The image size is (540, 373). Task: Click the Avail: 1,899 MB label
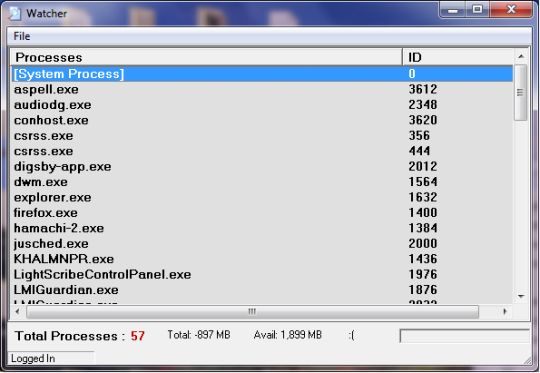pos(288,335)
